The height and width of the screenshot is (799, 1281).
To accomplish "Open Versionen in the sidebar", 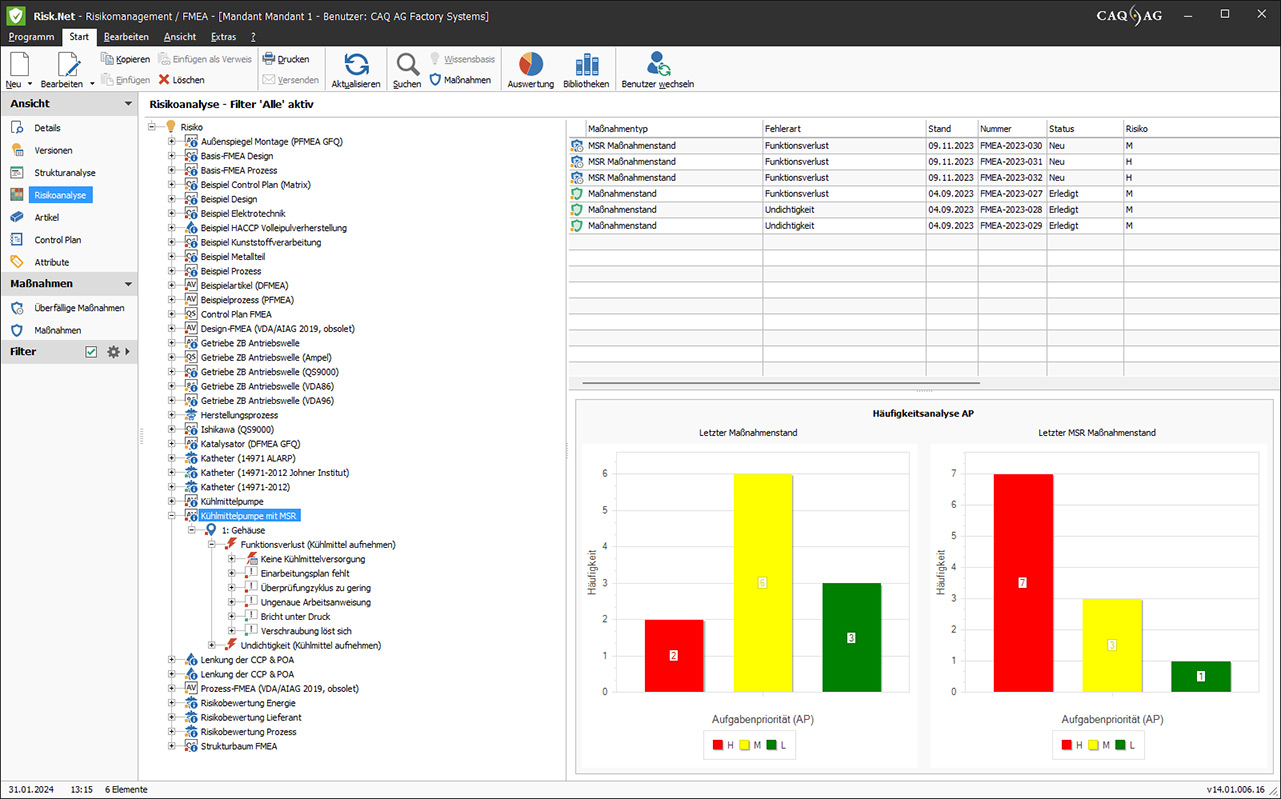I will click(53, 150).
